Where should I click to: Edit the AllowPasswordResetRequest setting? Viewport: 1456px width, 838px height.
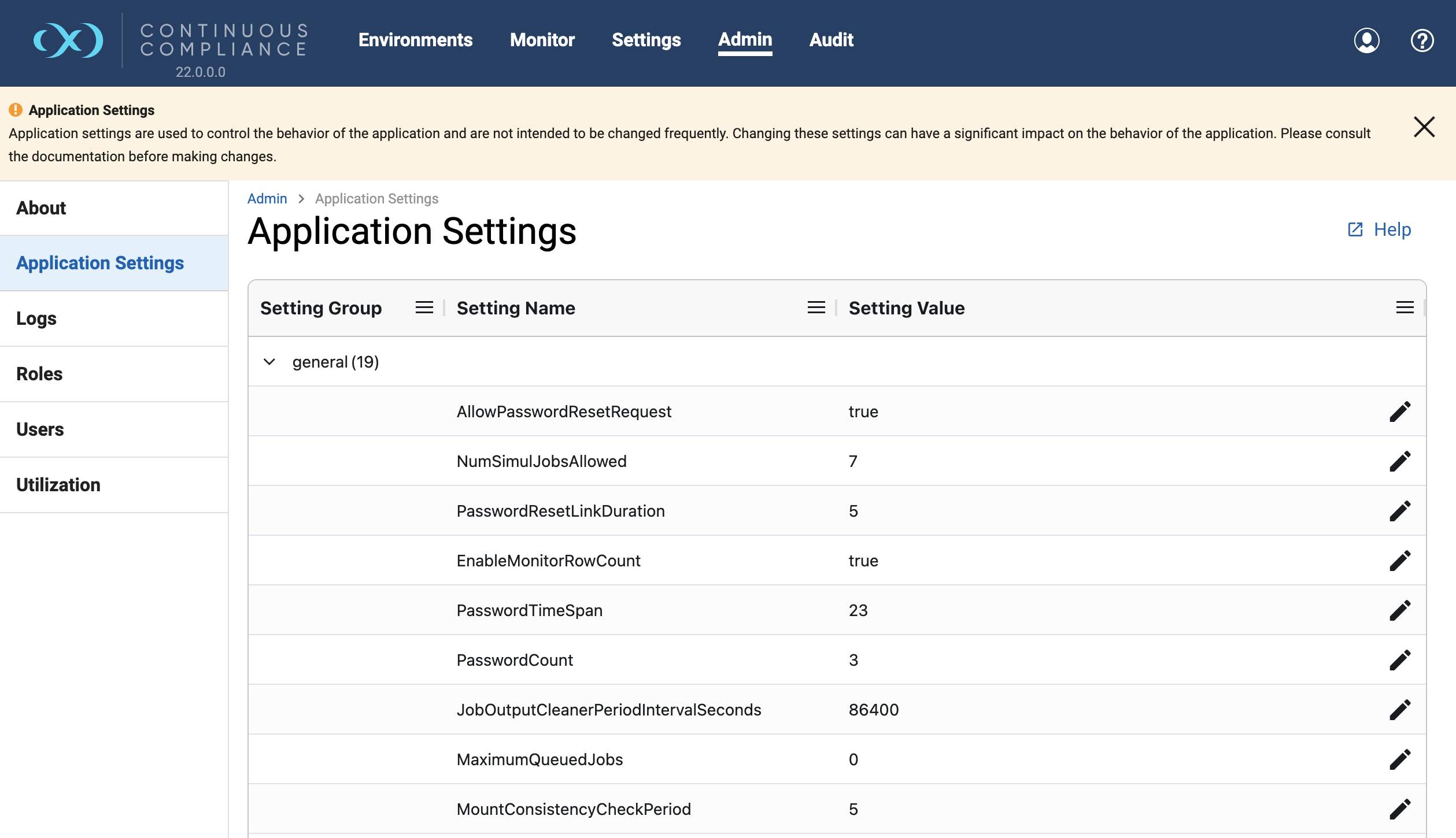(x=1400, y=411)
